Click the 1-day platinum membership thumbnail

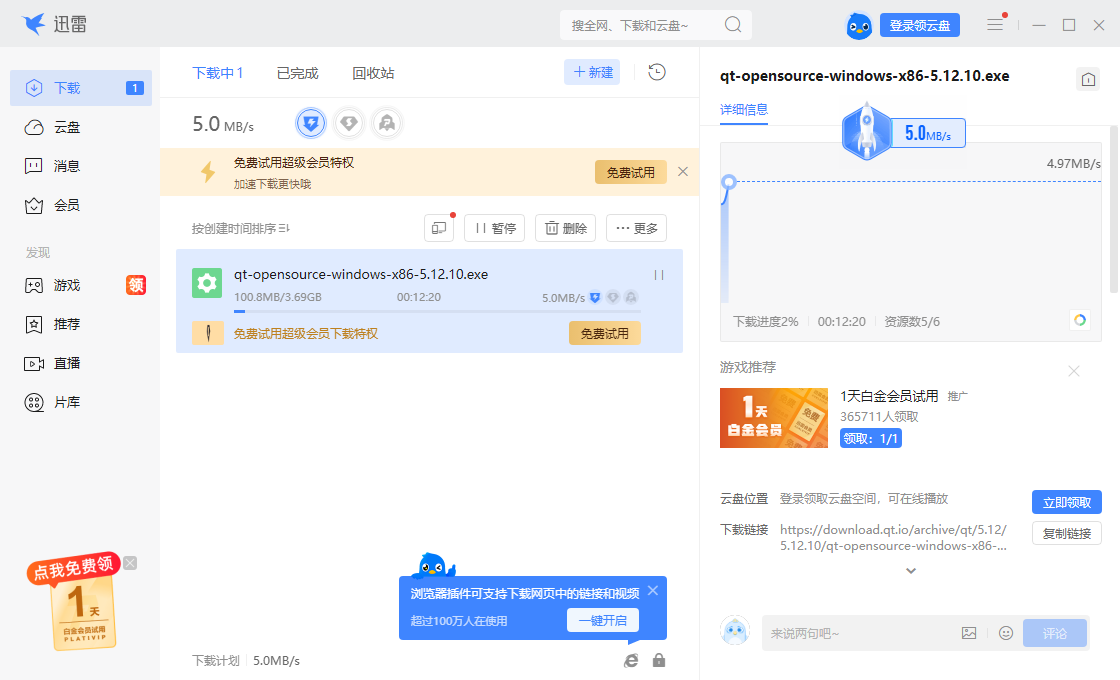coord(774,418)
